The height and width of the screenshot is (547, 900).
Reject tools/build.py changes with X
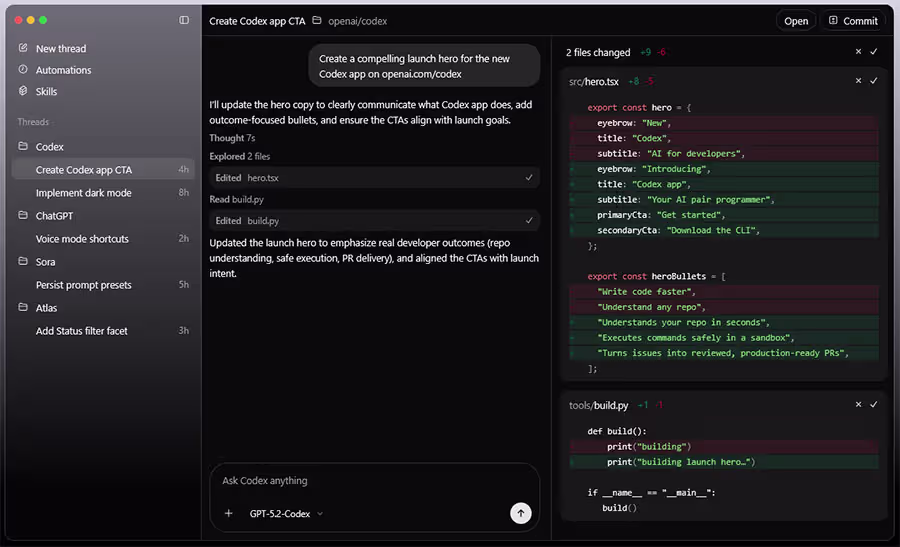[x=858, y=405]
